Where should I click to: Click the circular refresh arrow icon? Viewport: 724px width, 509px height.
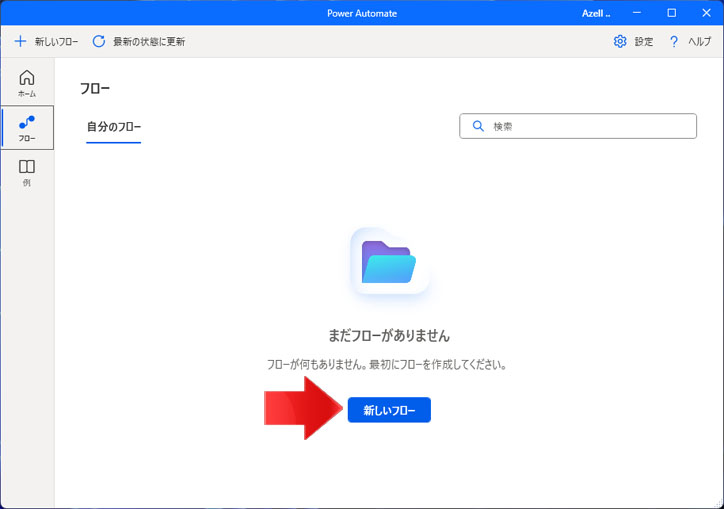pyautogui.click(x=99, y=41)
